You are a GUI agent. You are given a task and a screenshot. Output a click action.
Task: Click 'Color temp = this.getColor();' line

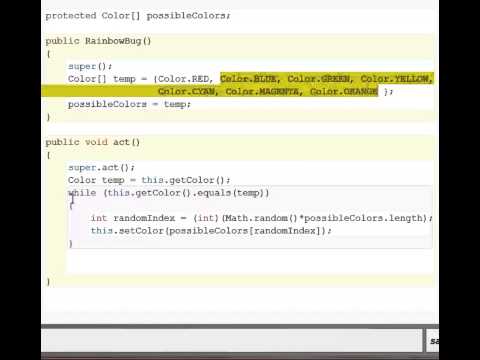point(149,180)
